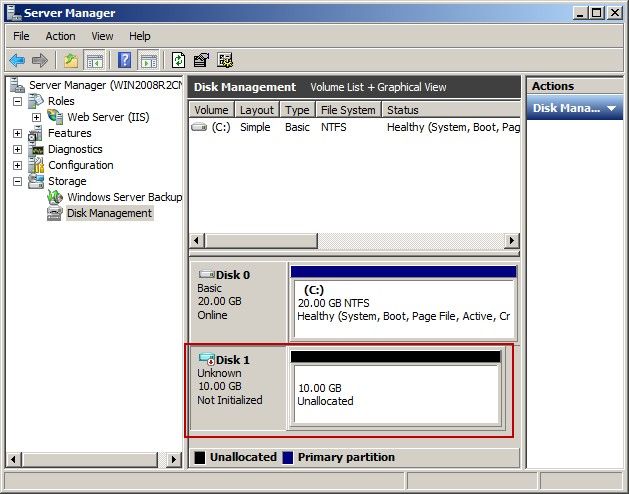Click the Storage icon in tree
Screen dimensions: 629x494
pyautogui.click(x=36, y=181)
